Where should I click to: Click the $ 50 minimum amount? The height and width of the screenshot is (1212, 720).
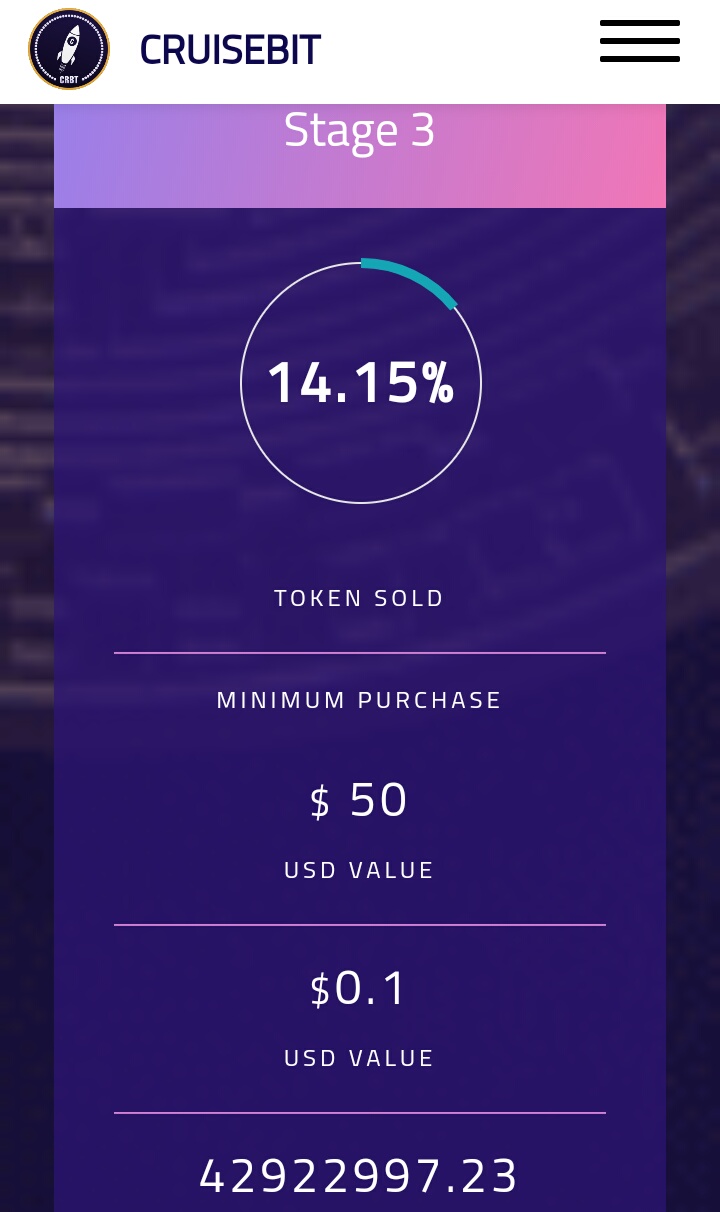377,800
